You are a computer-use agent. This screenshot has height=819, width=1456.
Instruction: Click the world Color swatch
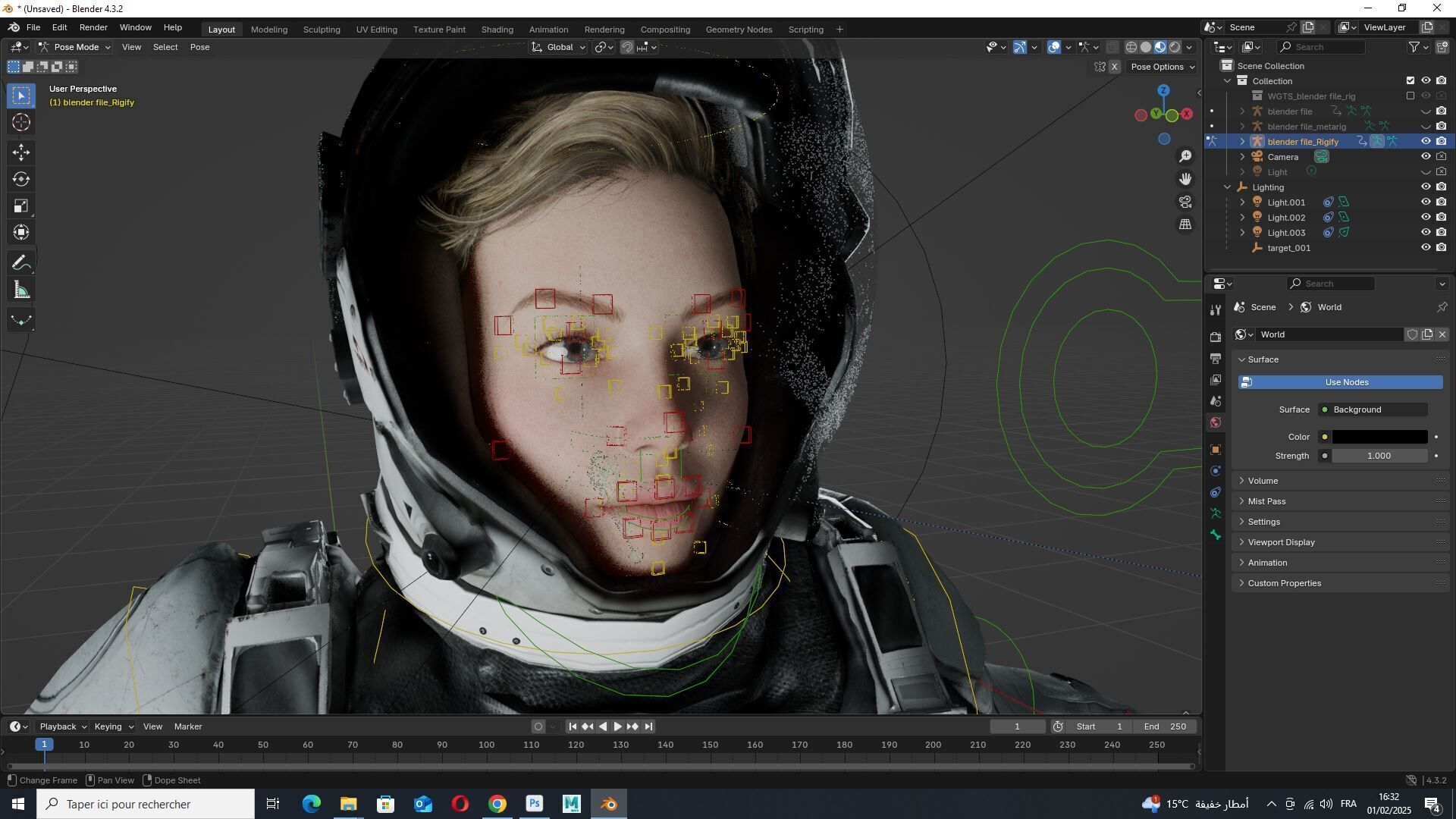pos(1379,437)
